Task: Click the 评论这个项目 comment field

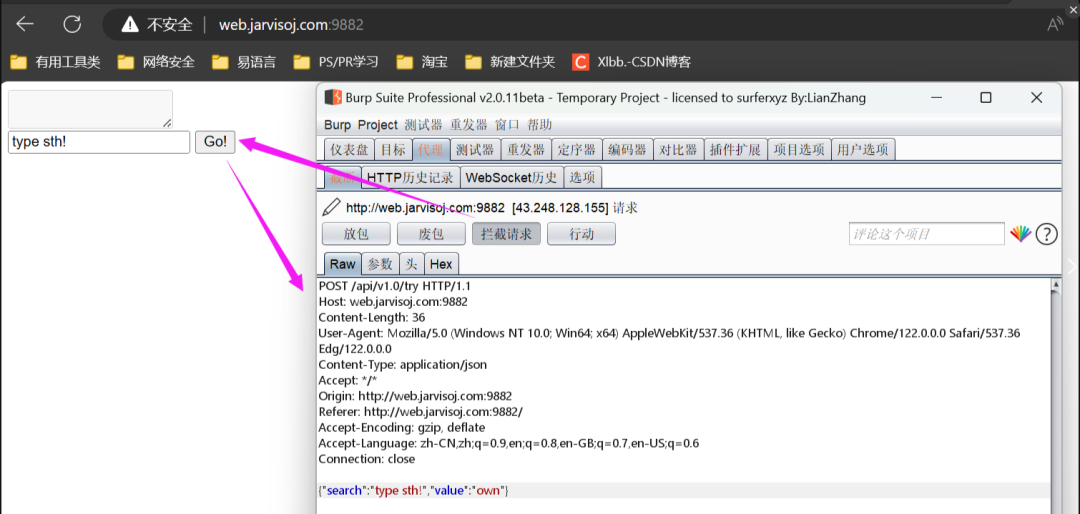Action: pos(926,234)
